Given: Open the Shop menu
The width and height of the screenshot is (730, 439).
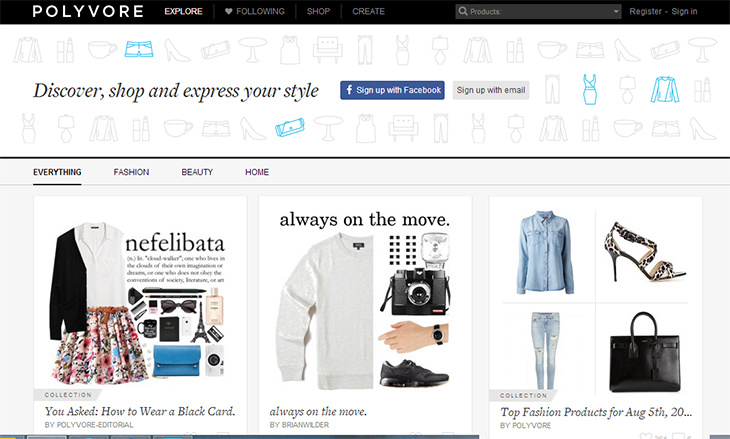Looking at the screenshot, I should tap(318, 11).
